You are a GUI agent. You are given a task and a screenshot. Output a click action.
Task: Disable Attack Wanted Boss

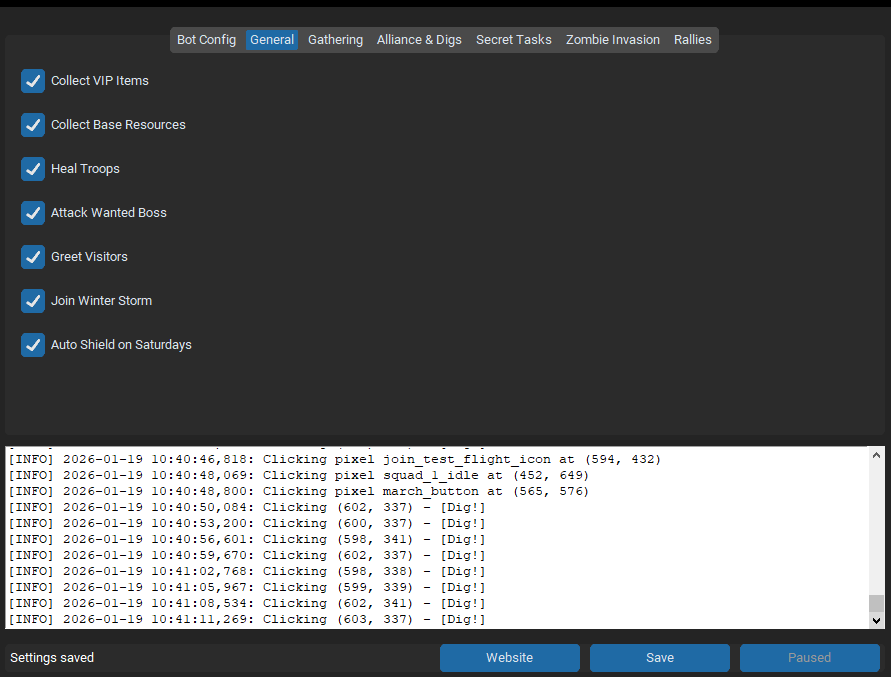click(x=33, y=213)
